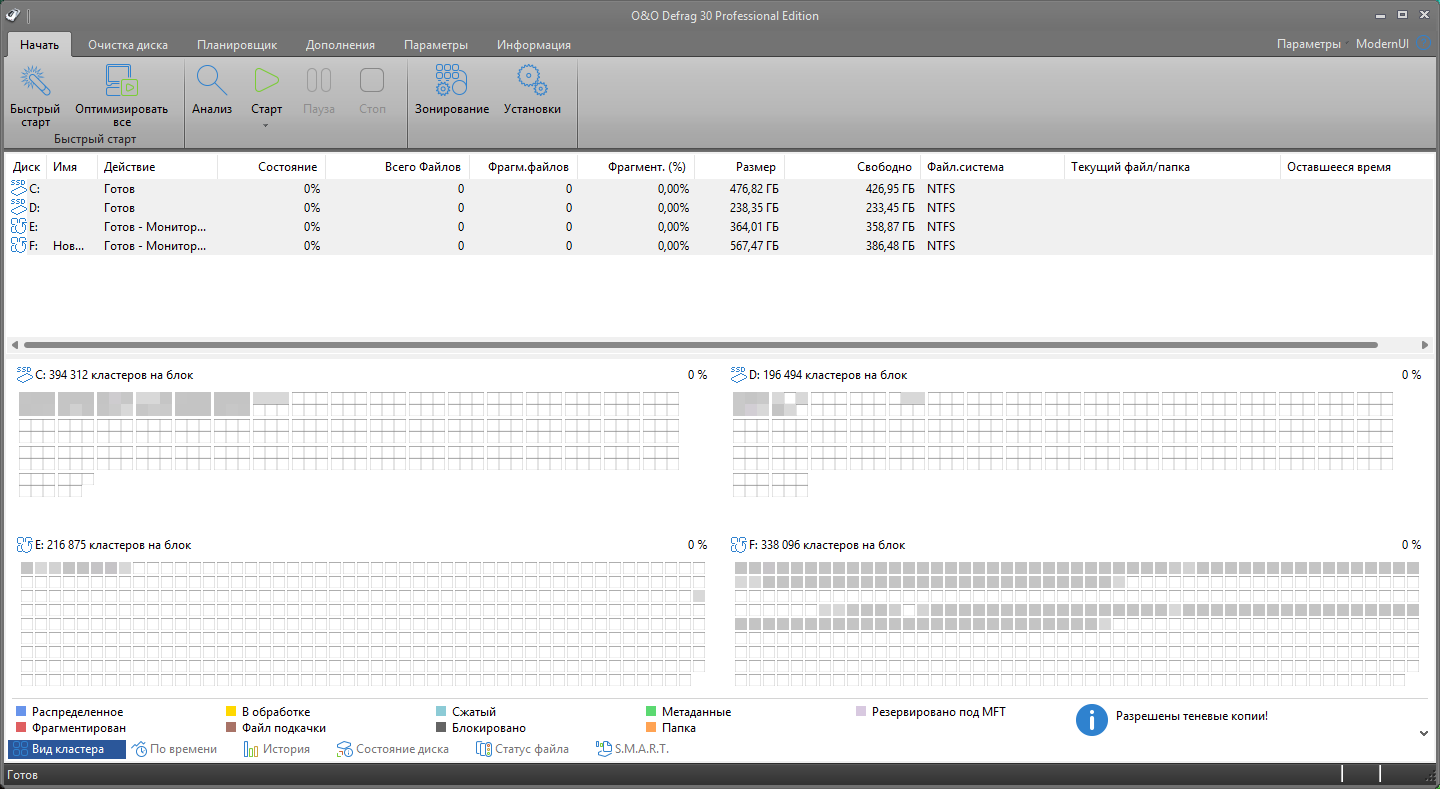Open Зонирование zoning tool
The width and height of the screenshot is (1440, 789).
[452, 82]
